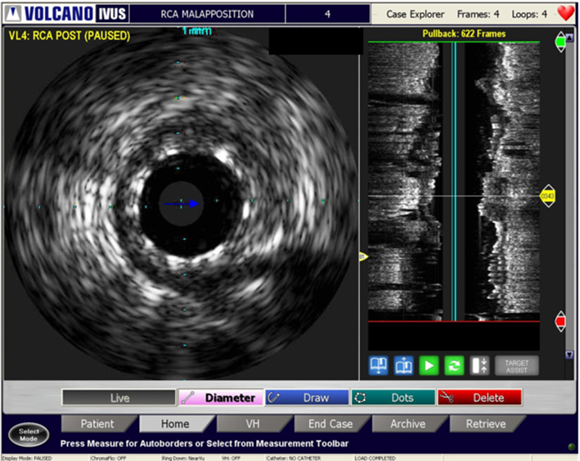Click the red end marker diamond
This screenshot has width=580, height=461.
click(x=560, y=321)
